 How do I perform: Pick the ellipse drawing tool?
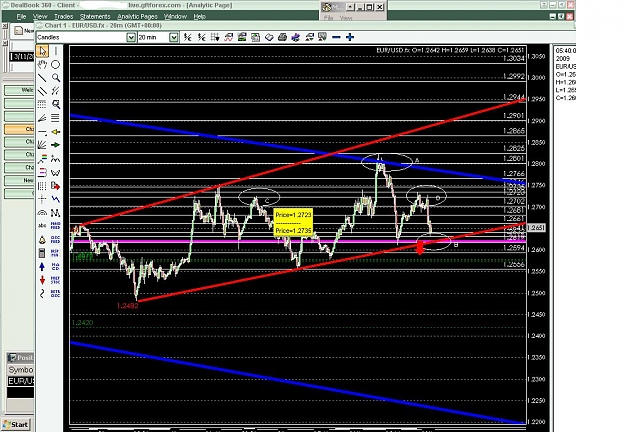(56, 64)
